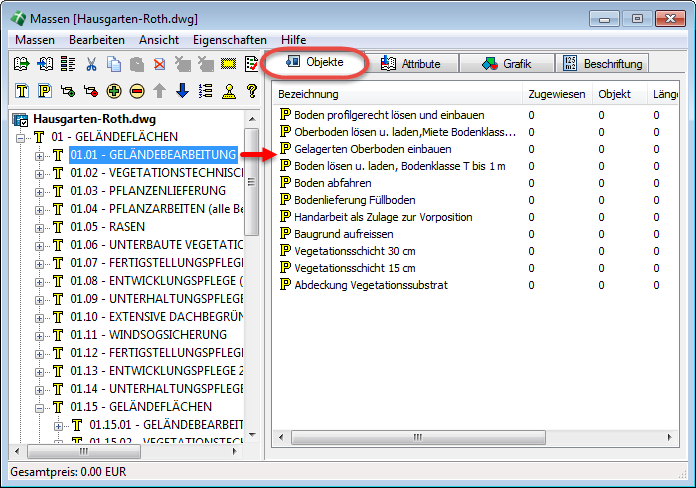The width and height of the screenshot is (696, 488).
Task: Expand the 01.05 - RASEN tree node
Action: click(41, 227)
